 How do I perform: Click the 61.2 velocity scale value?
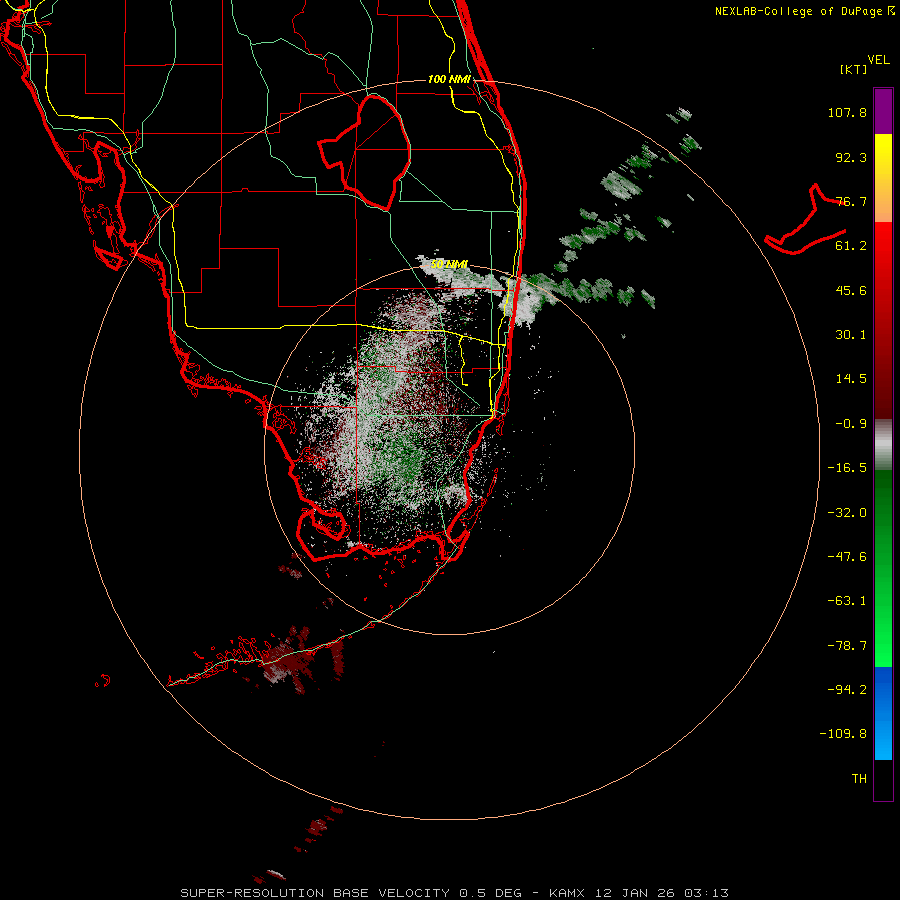pos(851,246)
